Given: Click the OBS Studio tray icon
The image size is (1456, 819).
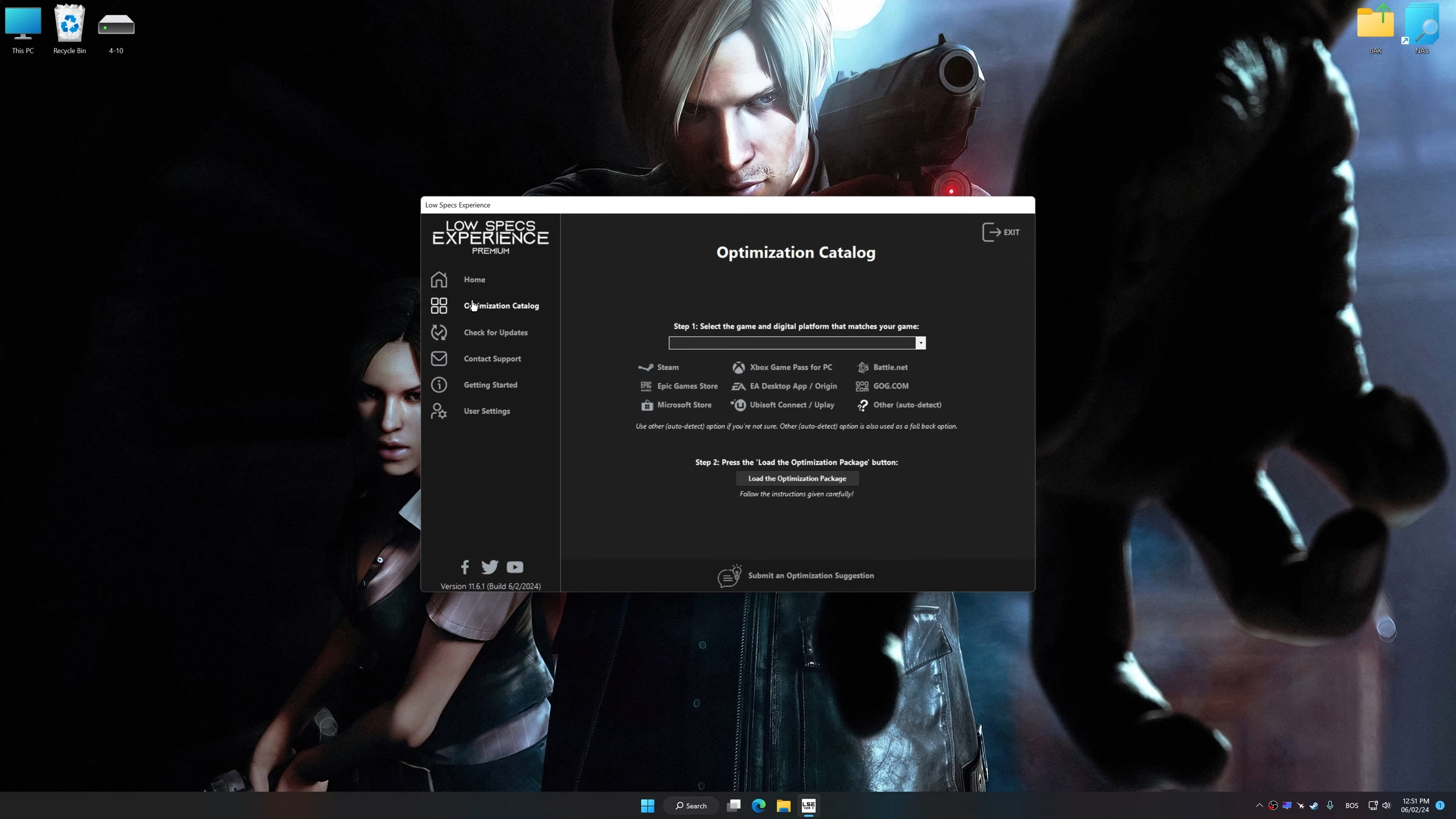Looking at the screenshot, I should (x=1273, y=805).
